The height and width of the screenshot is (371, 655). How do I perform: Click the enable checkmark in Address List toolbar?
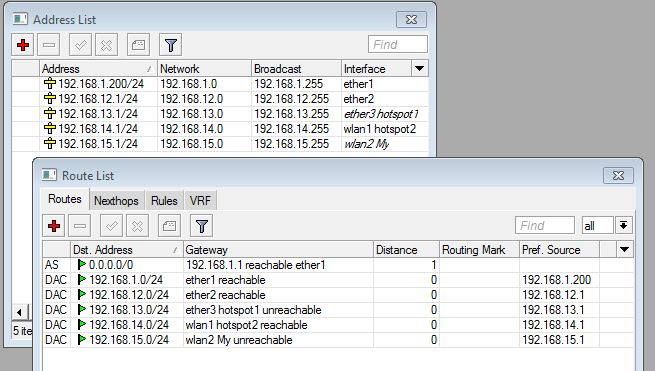[81, 45]
